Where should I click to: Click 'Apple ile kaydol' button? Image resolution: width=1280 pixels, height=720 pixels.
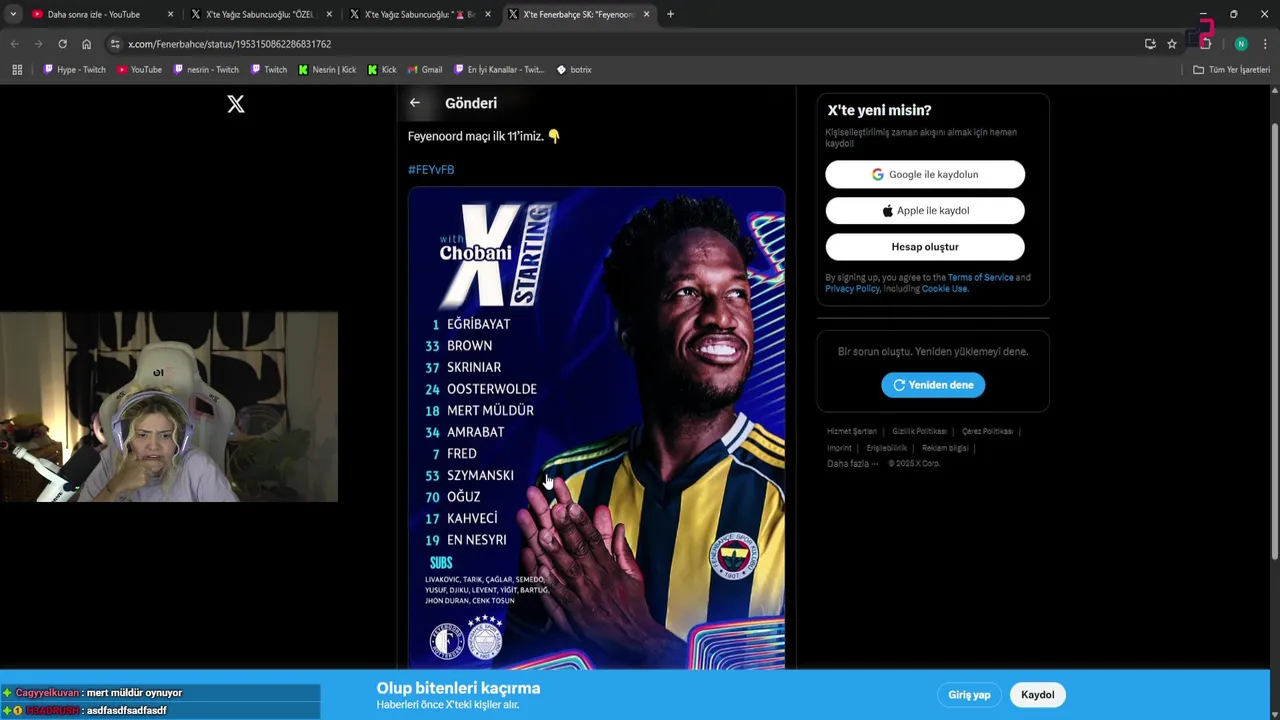(925, 211)
